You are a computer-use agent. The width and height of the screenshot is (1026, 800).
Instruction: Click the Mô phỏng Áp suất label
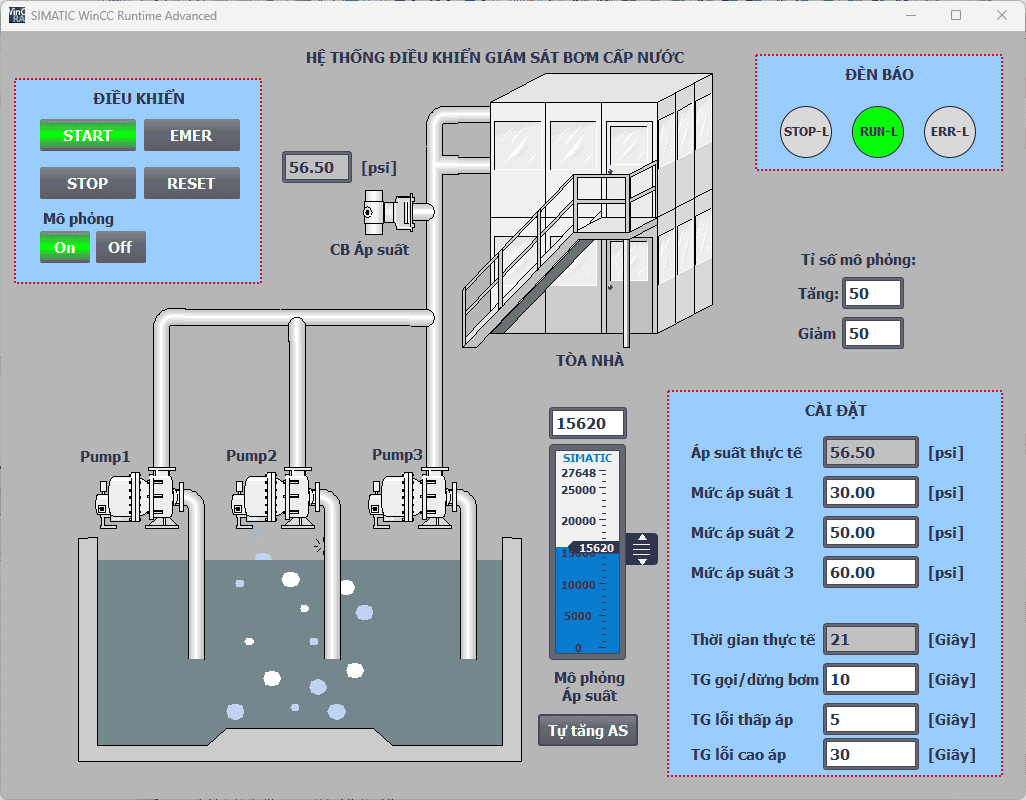coord(589,687)
